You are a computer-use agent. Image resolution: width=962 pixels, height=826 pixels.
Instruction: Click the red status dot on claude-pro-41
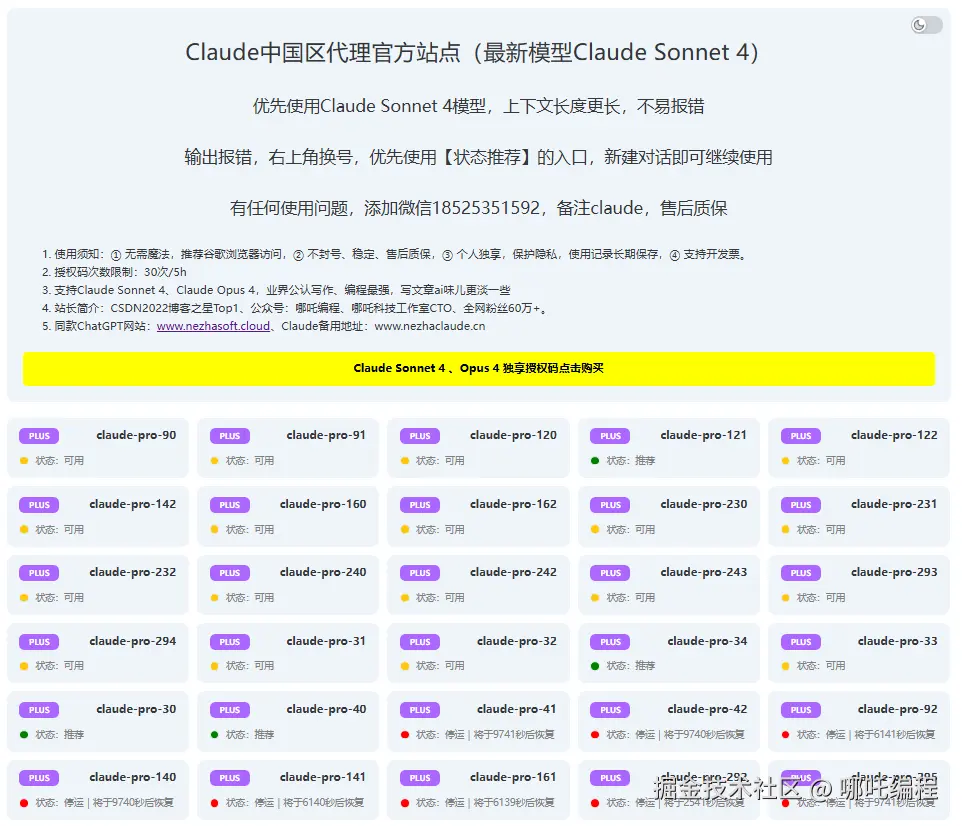click(x=405, y=735)
